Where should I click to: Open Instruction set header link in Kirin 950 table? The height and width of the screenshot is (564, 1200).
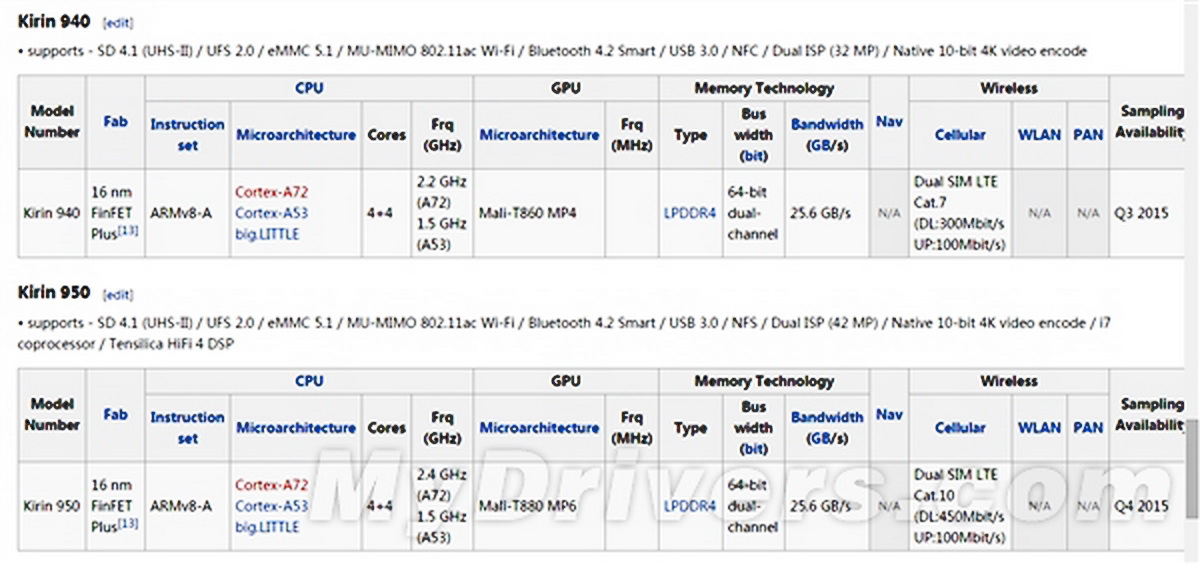click(187, 427)
